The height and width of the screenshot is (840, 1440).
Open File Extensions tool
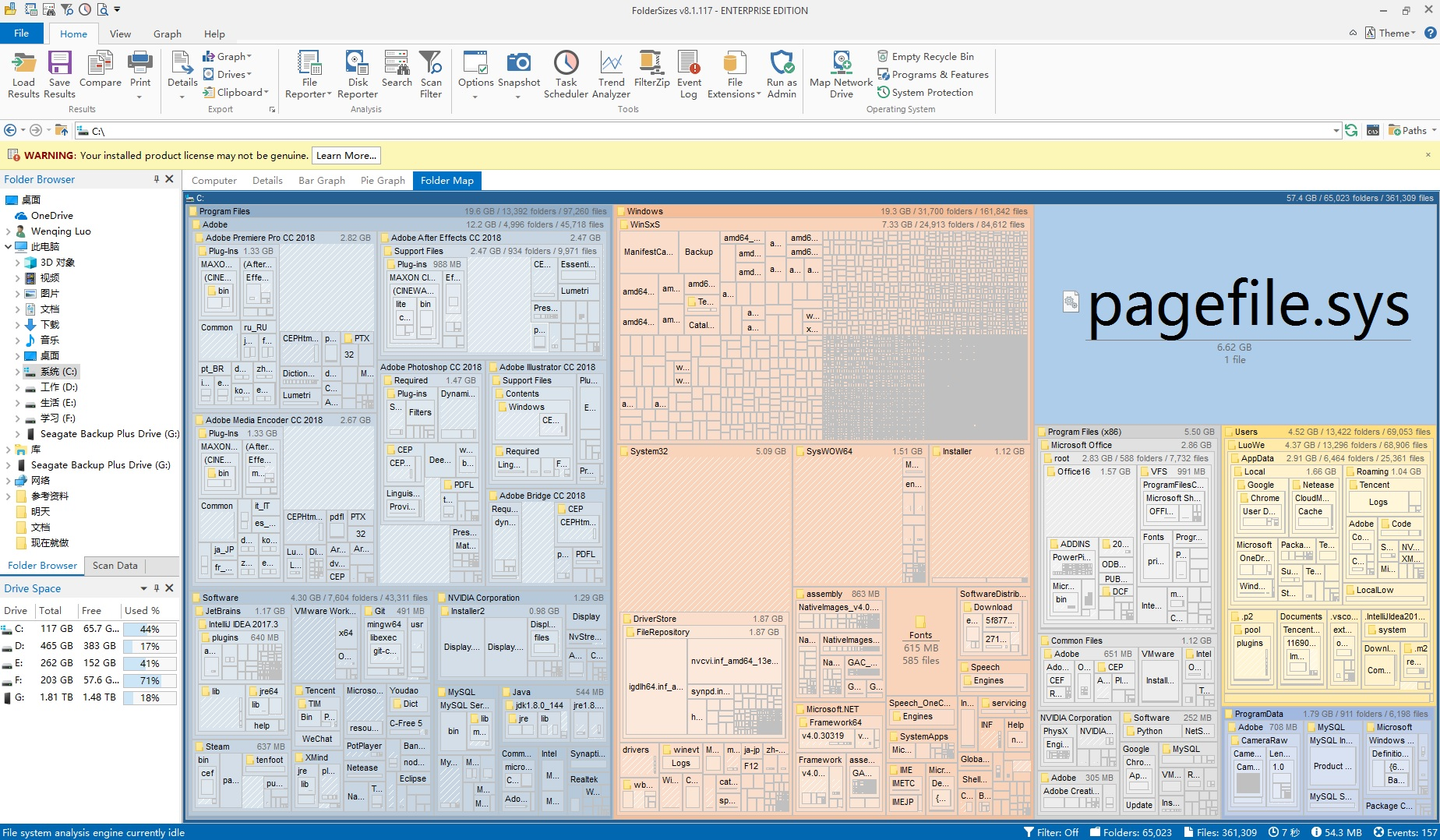coord(734,75)
